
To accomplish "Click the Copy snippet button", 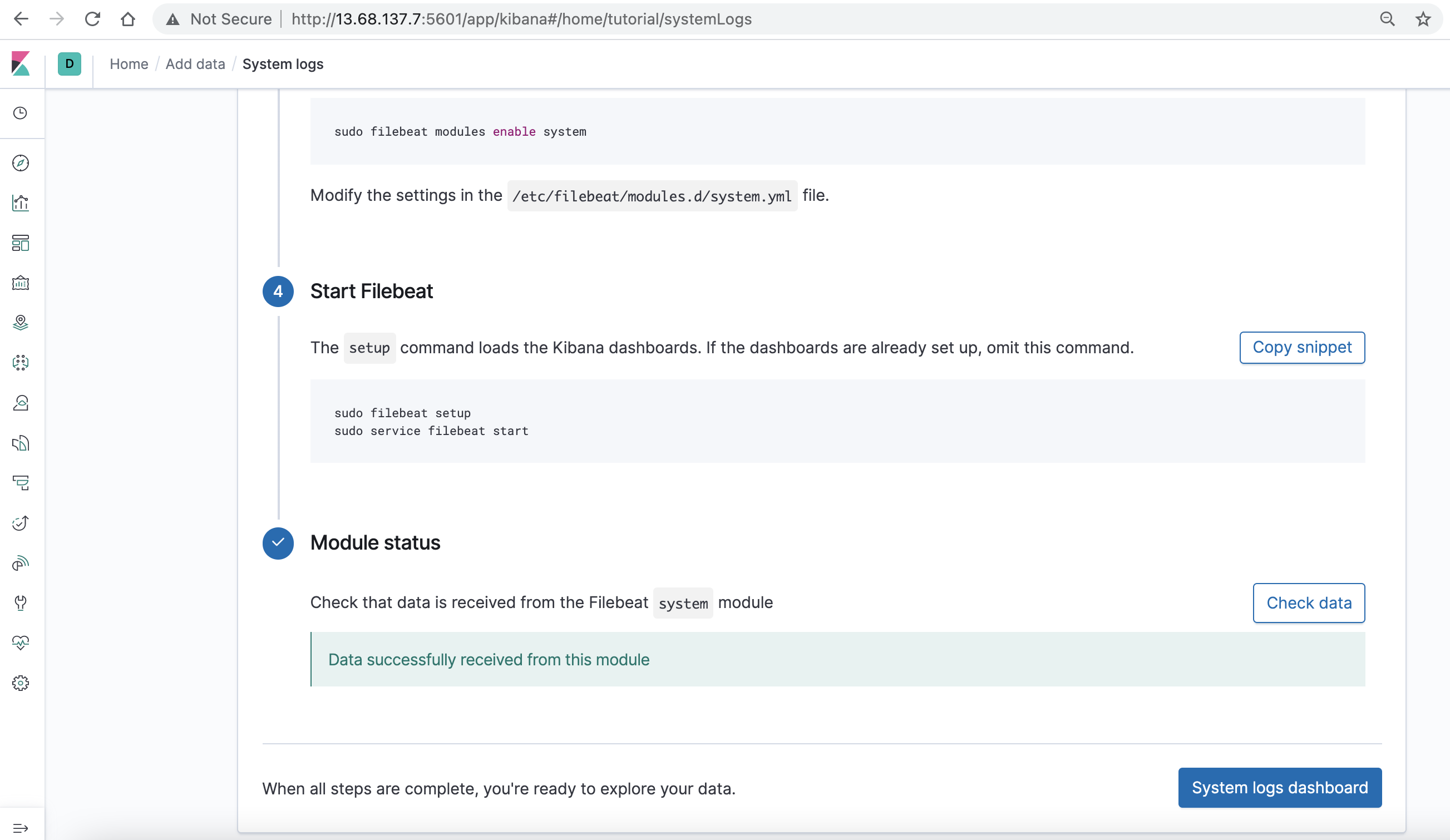I will click(x=1301, y=348).
